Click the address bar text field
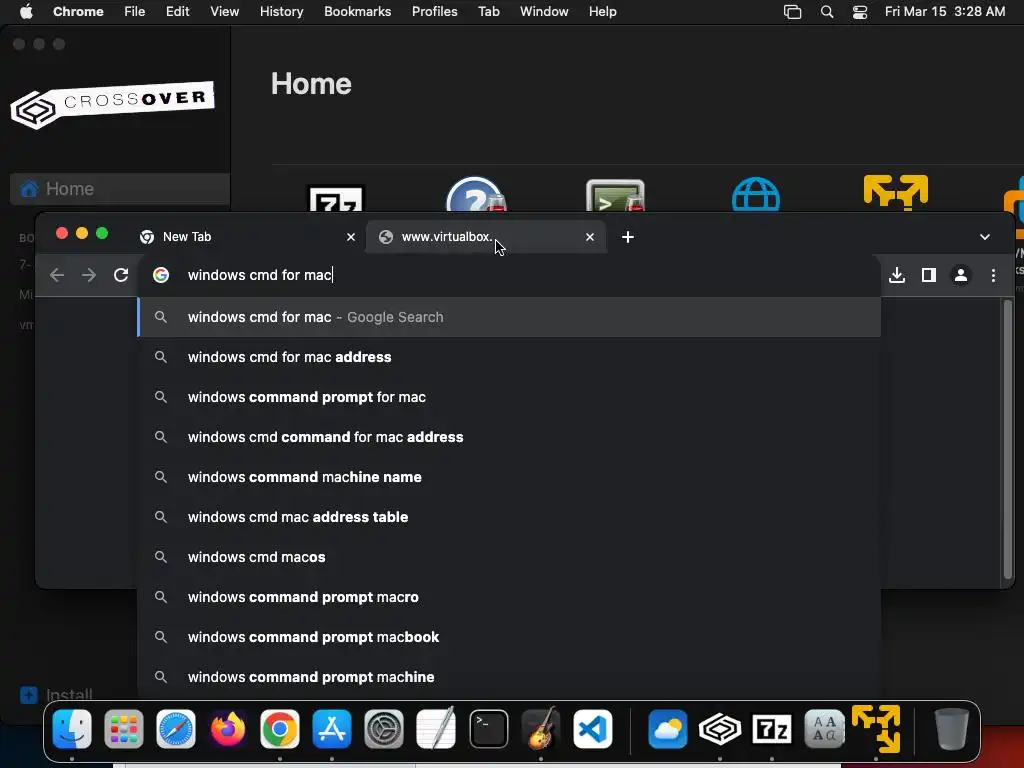Screen dimensions: 1024x768 click(x=509, y=275)
